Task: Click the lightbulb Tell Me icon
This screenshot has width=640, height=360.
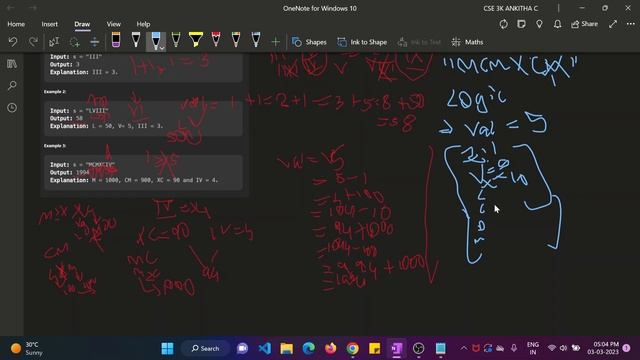Action: (539, 24)
